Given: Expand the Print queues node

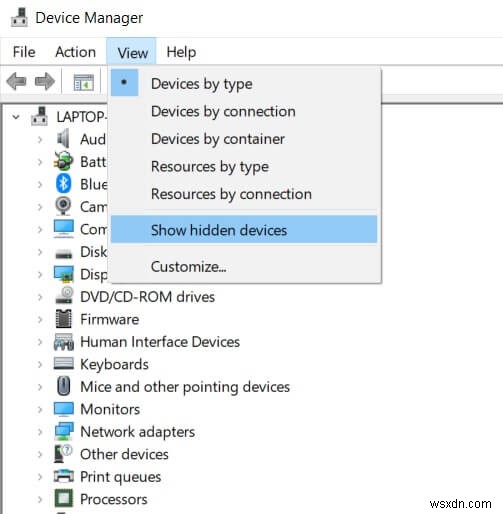Looking at the screenshot, I should pyautogui.click(x=40, y=477).
